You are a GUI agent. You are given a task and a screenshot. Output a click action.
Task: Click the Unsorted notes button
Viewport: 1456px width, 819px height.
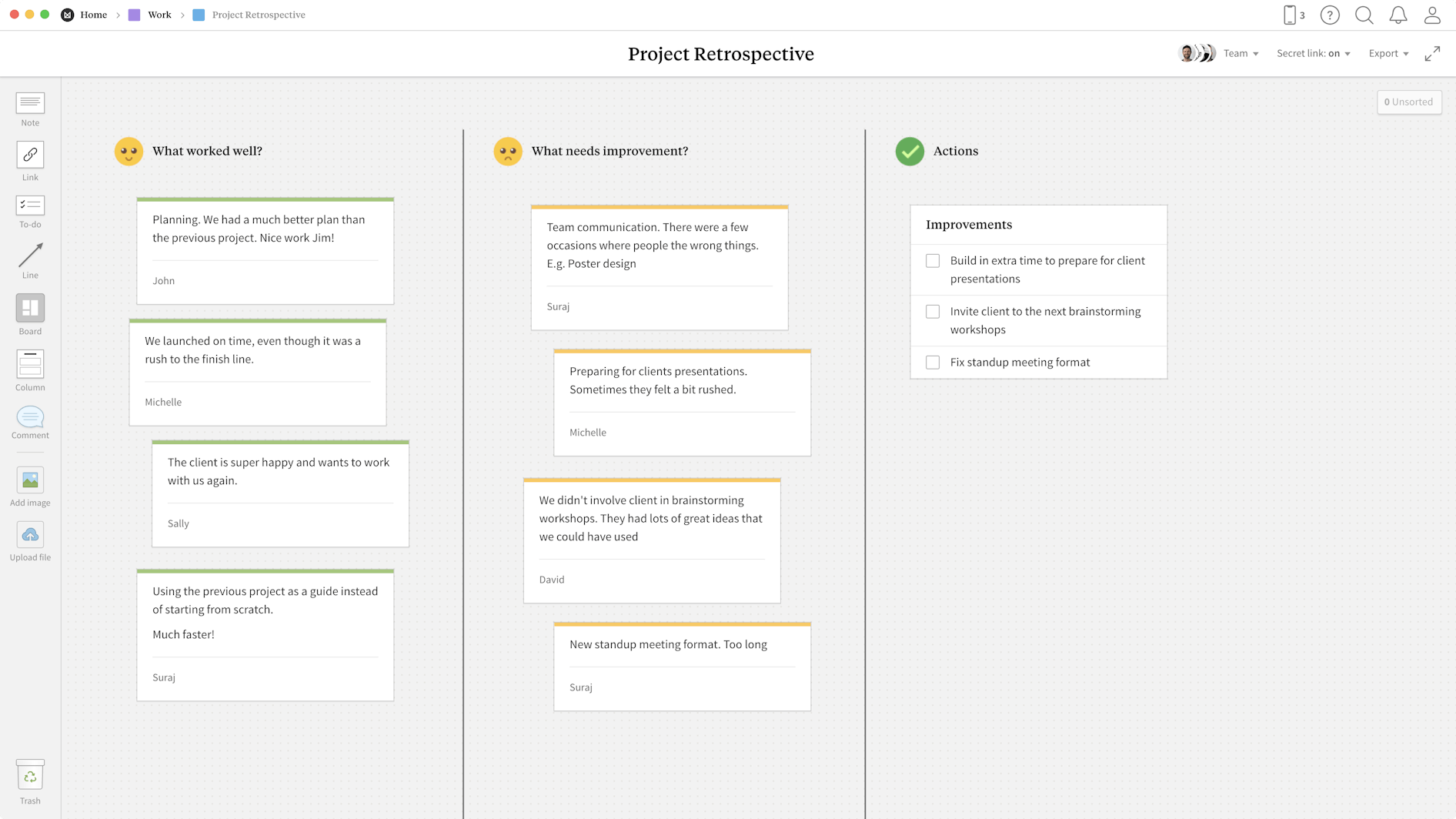pos(1409,102)
